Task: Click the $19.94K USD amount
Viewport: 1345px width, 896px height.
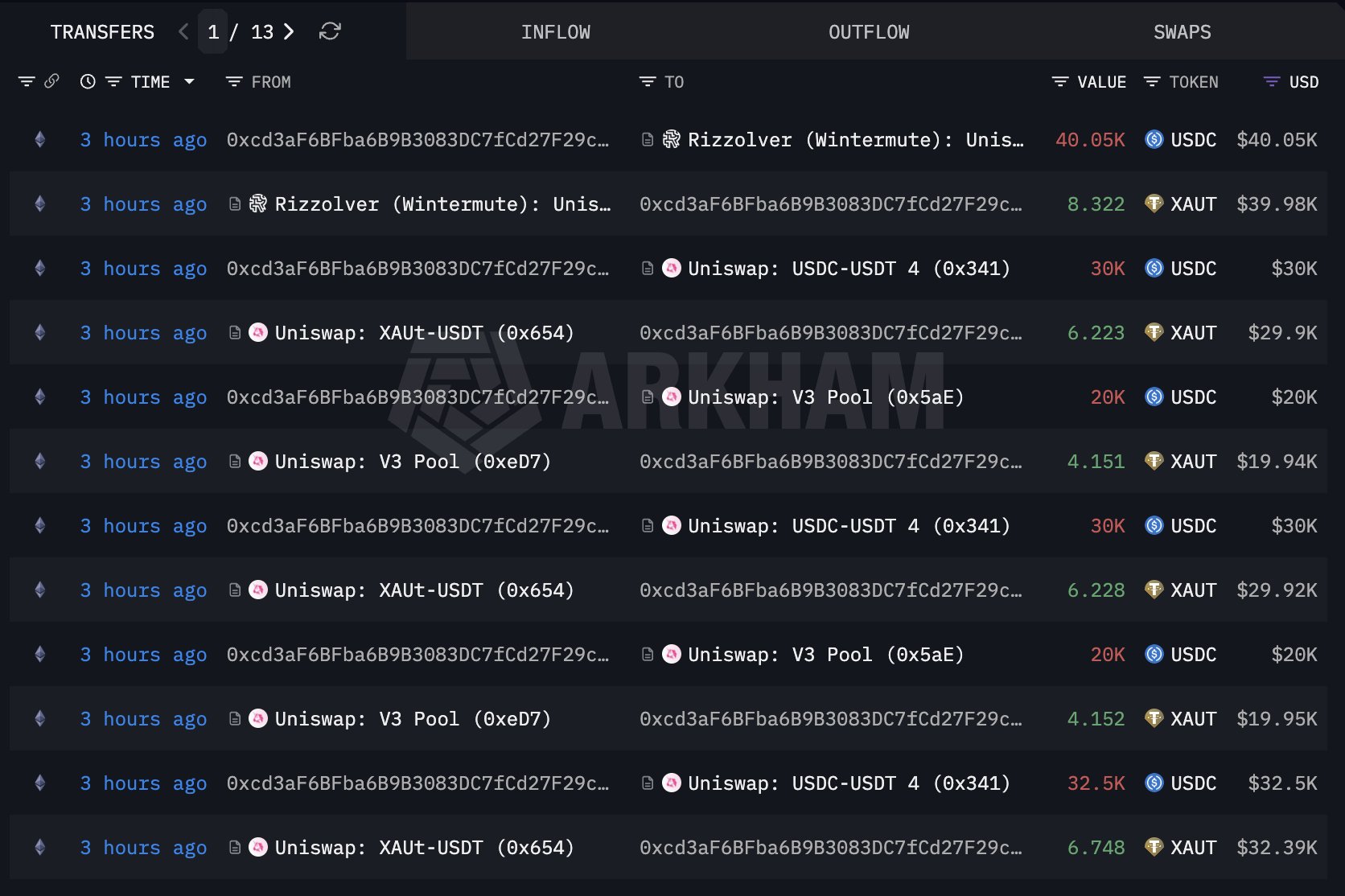Action: click(1277, 462)
